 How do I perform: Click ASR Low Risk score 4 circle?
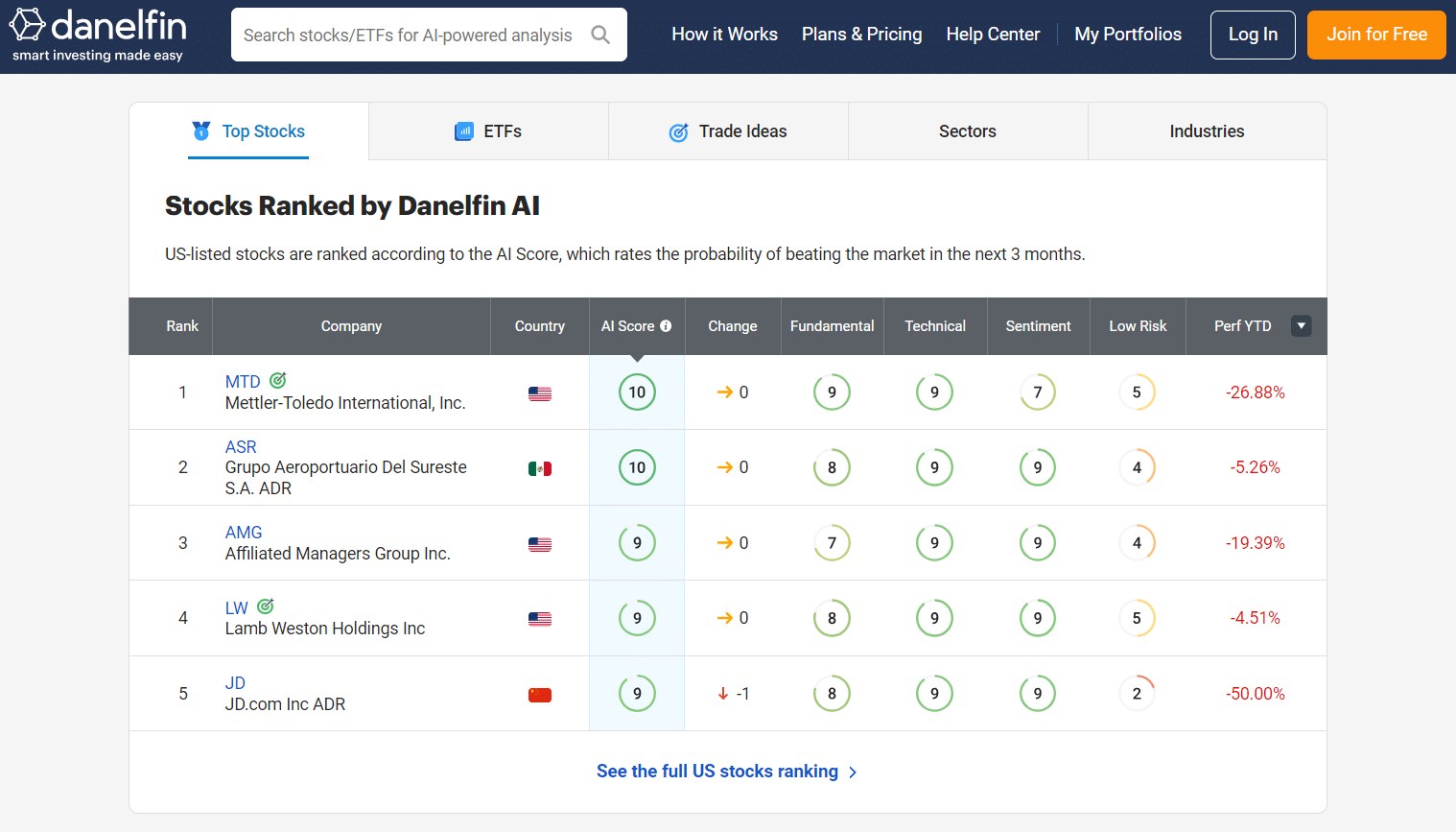(x=1137, y=467)
